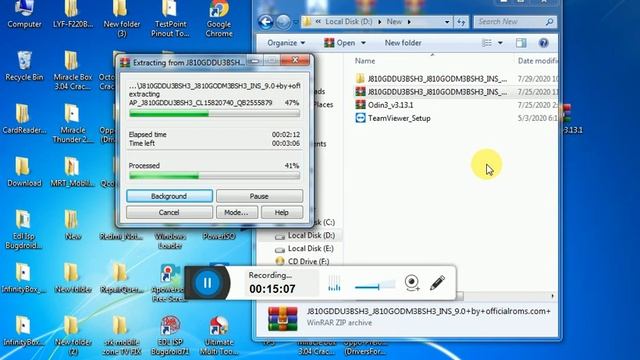Open Explorer help question mark icon
The image size is (640, 360).
pyautogui.click(x=543, y=43)
